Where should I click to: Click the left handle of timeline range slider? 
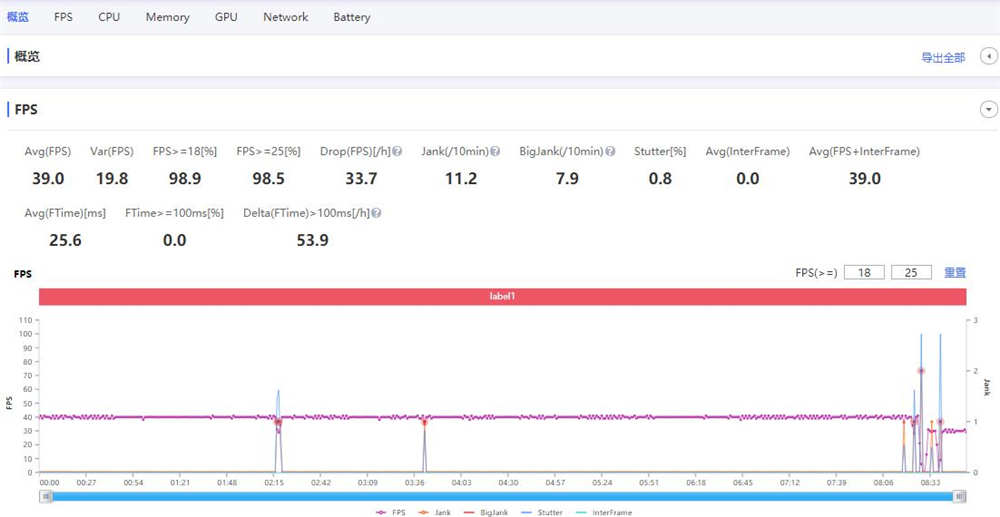click(46, 497)
